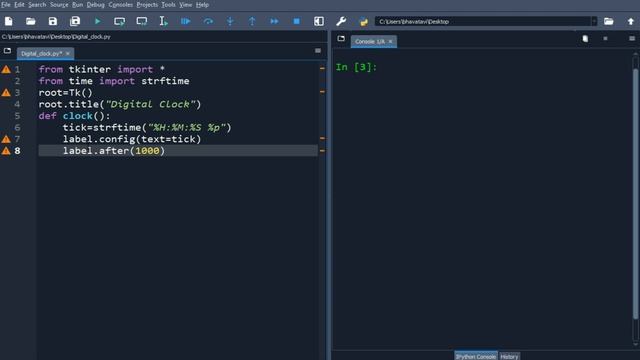Viewport: 640px width, 360px height.
Task: Click the In [3]: console prompt
Action: pos(356,67)
